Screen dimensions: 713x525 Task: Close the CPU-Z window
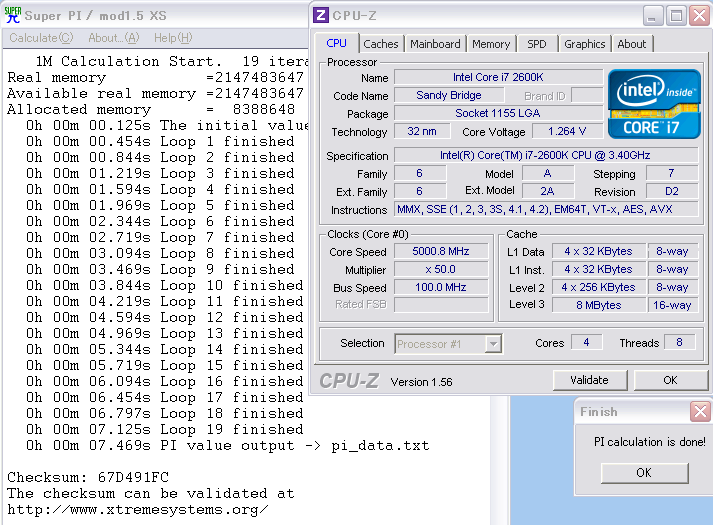point(700,16)
